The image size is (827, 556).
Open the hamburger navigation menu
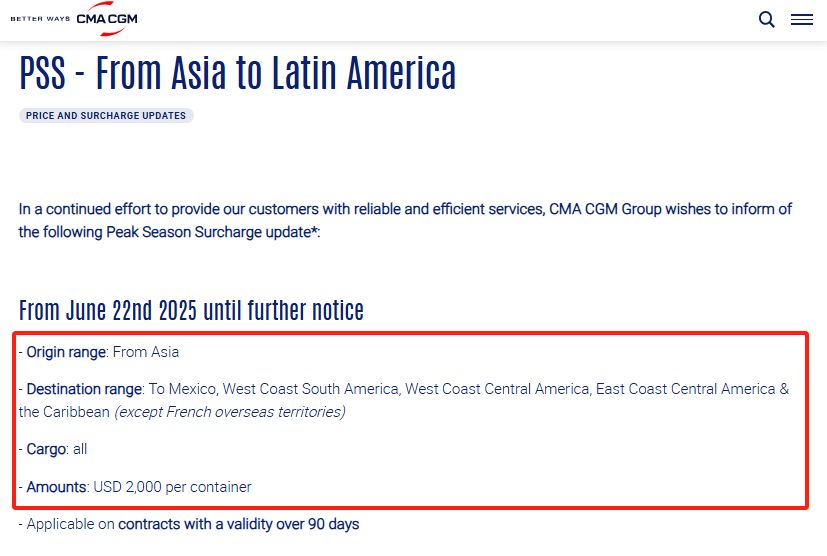tap(802, 20)
